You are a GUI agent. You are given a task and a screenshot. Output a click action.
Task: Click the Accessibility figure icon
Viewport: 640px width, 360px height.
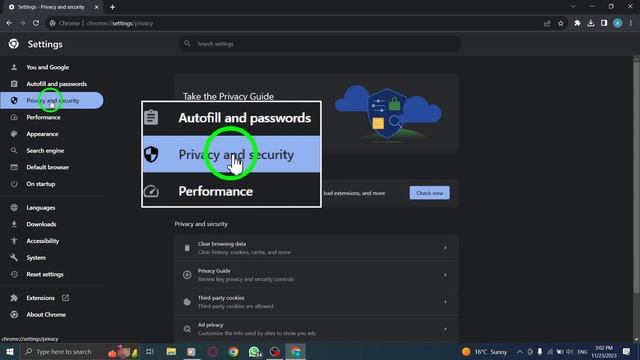pyautogui.click(x=14, y=241)
